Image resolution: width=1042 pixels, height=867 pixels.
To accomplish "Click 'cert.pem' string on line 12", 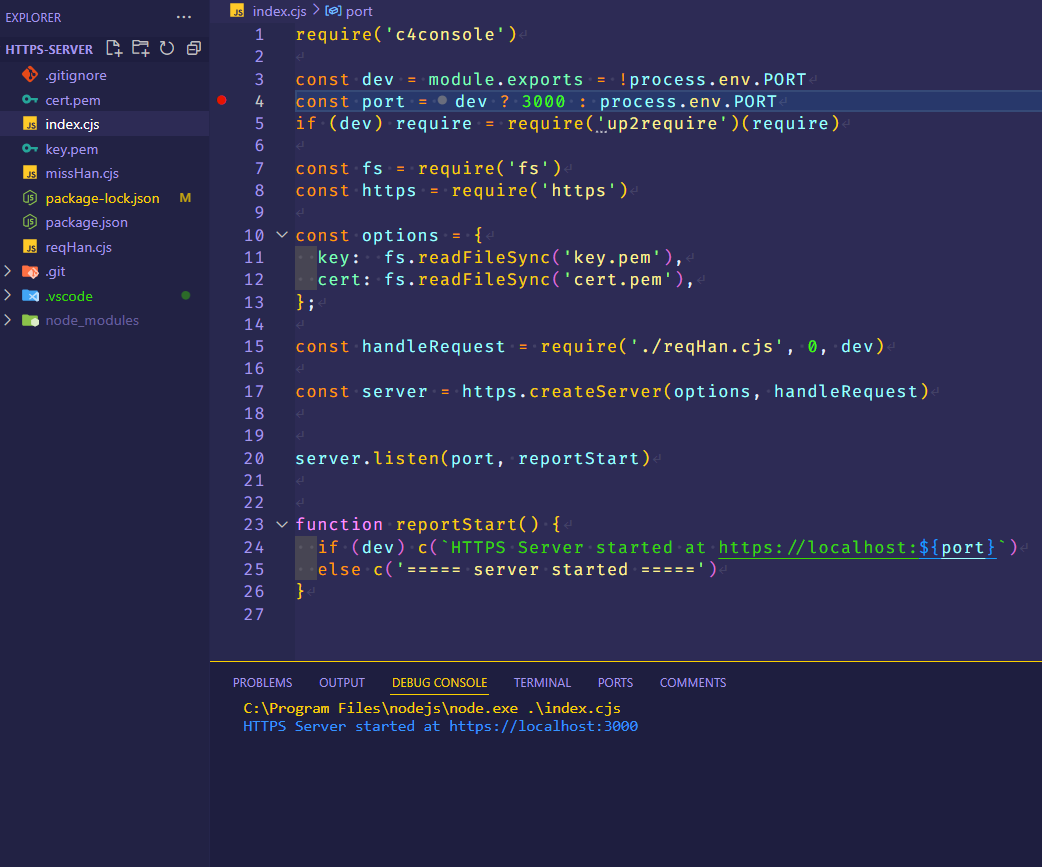I will (x=618, y=280).
